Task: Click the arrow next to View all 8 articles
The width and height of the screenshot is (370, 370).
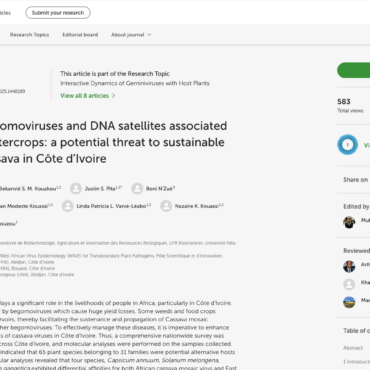Action: point(113,96)
